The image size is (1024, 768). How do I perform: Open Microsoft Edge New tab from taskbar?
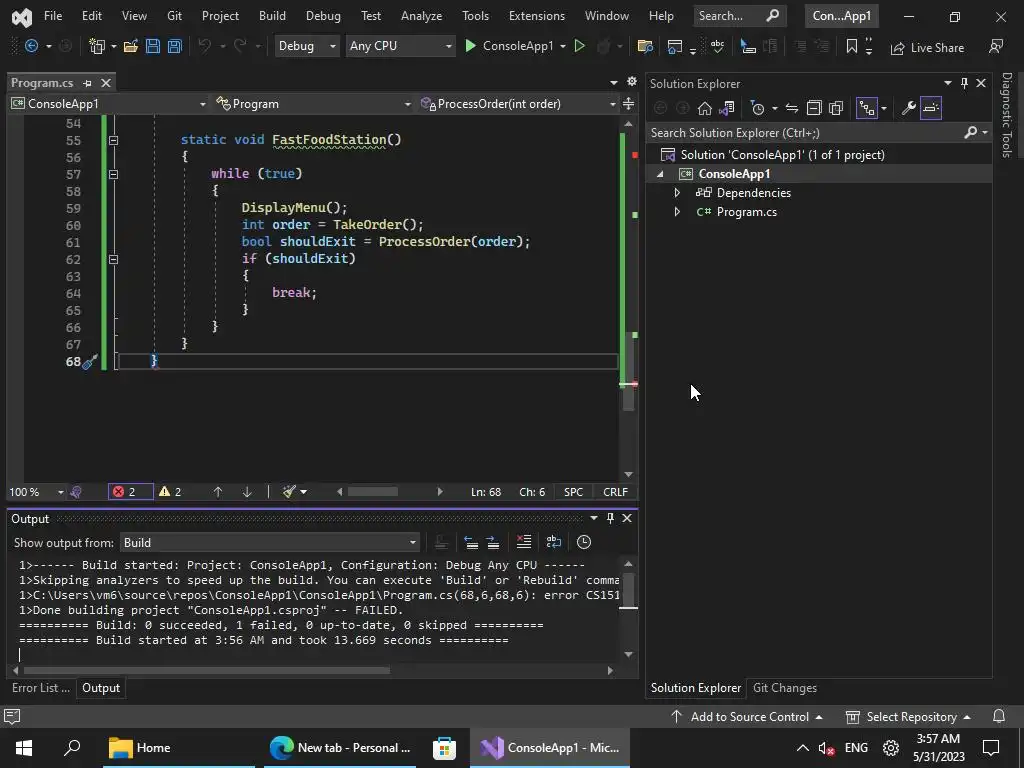tap(341, 748)
